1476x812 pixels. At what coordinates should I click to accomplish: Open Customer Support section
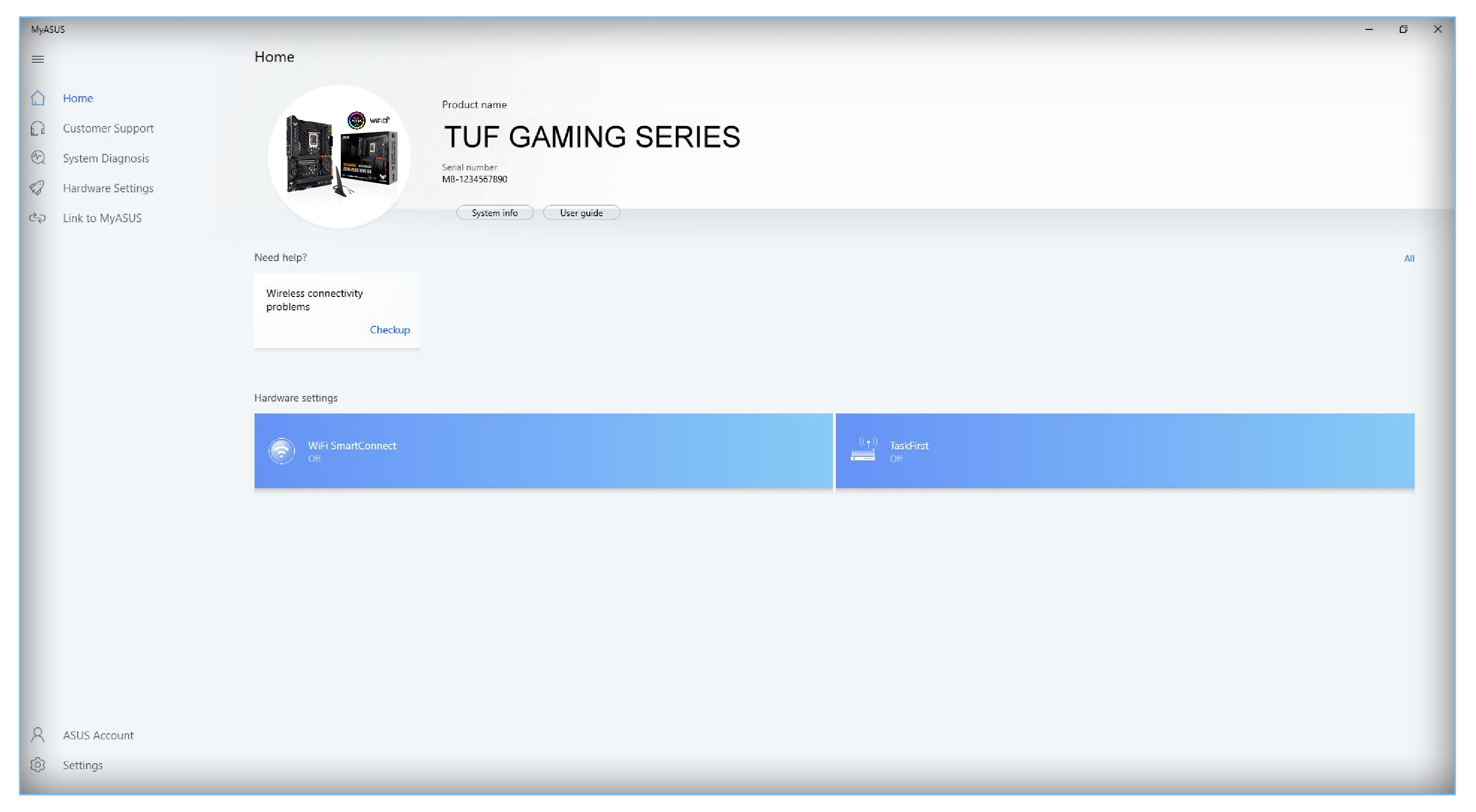click(108, 128)
